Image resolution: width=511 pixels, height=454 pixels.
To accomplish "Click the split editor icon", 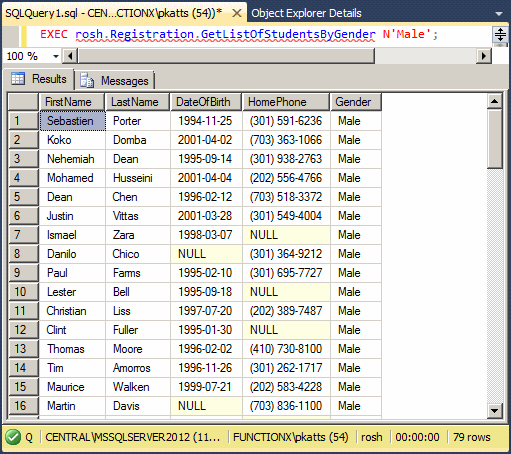I will [x=500, y=35].
